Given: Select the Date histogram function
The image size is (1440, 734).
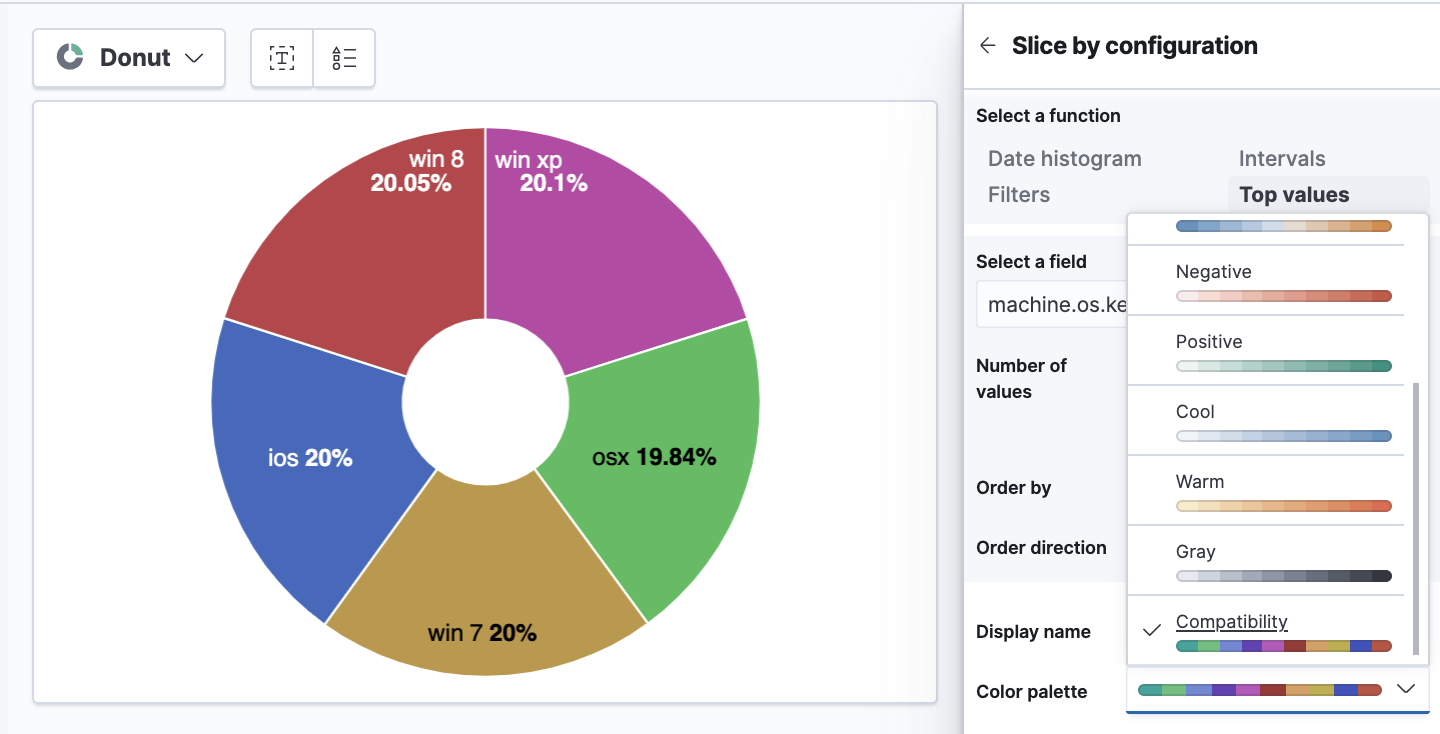Looking at the screenshot, I should click(x=1063, y=158).
